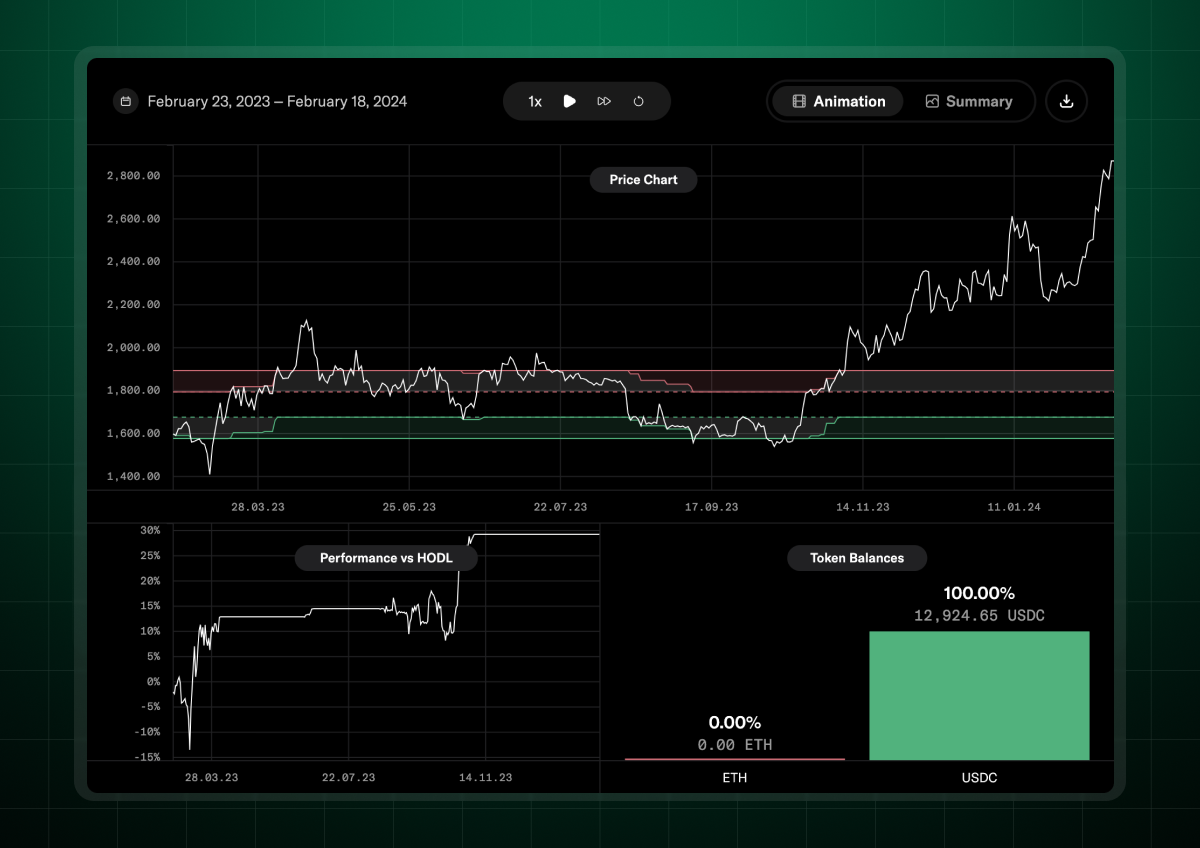
Task: Click the image icon beside Summary
Action: tap(931, 101)
